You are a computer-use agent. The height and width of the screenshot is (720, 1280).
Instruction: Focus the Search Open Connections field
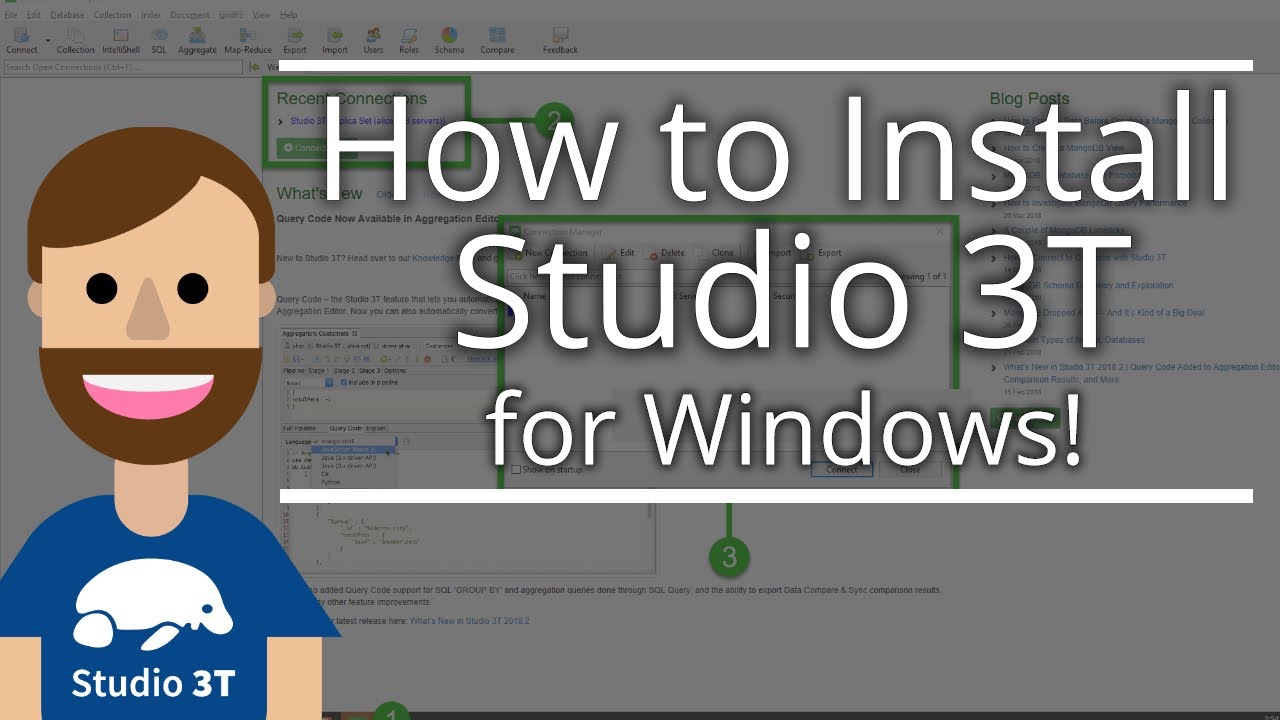123,67
